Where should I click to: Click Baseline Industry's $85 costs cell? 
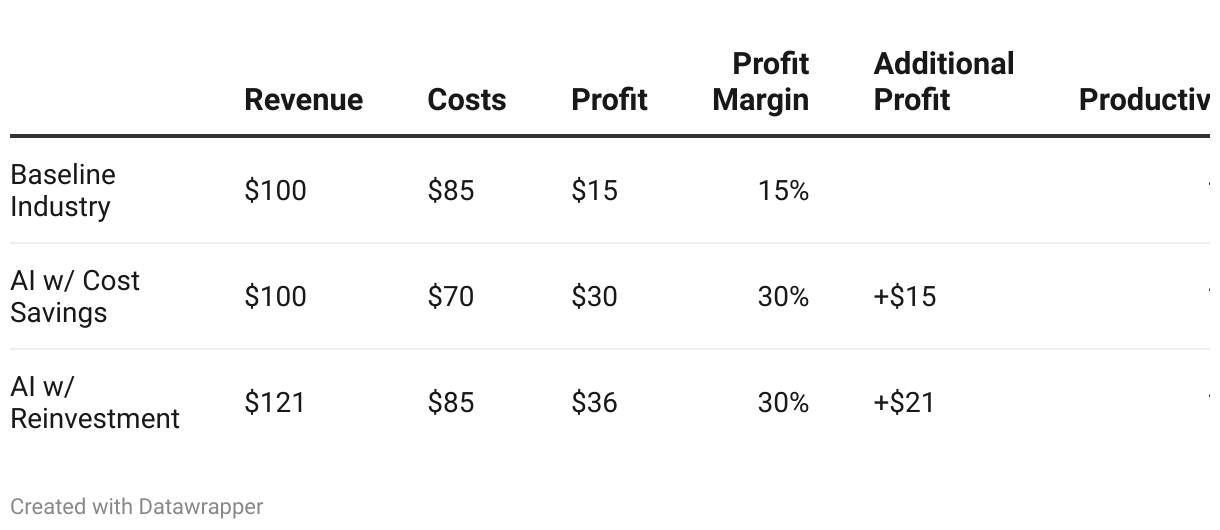(x=451, y=190)
